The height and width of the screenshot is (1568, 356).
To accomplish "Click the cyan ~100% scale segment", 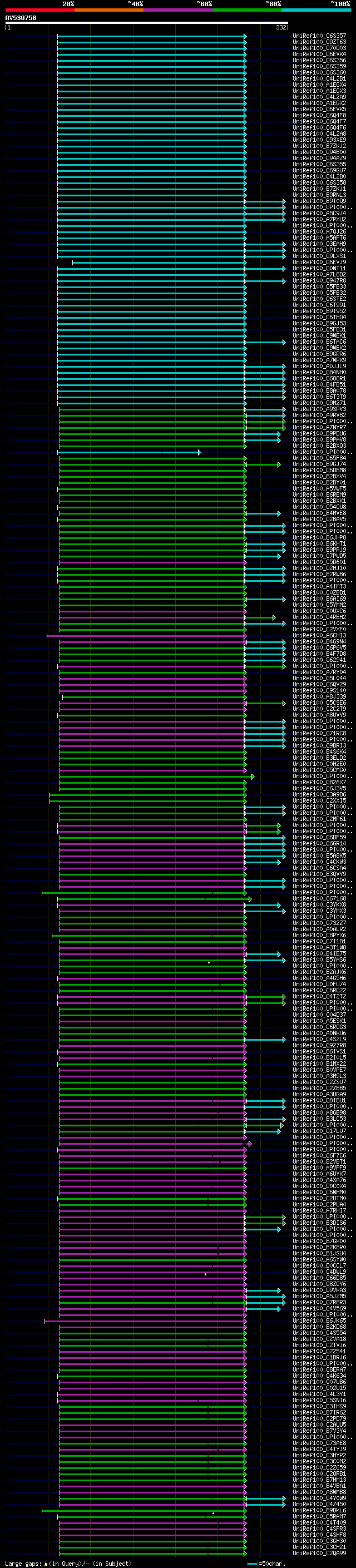I will [x=316, y=10].
